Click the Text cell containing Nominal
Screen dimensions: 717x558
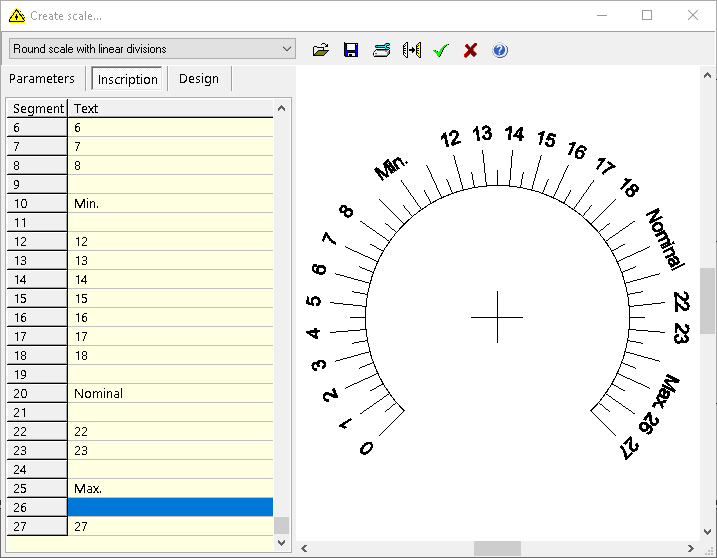pyautogui.click(x=170, y=394)
